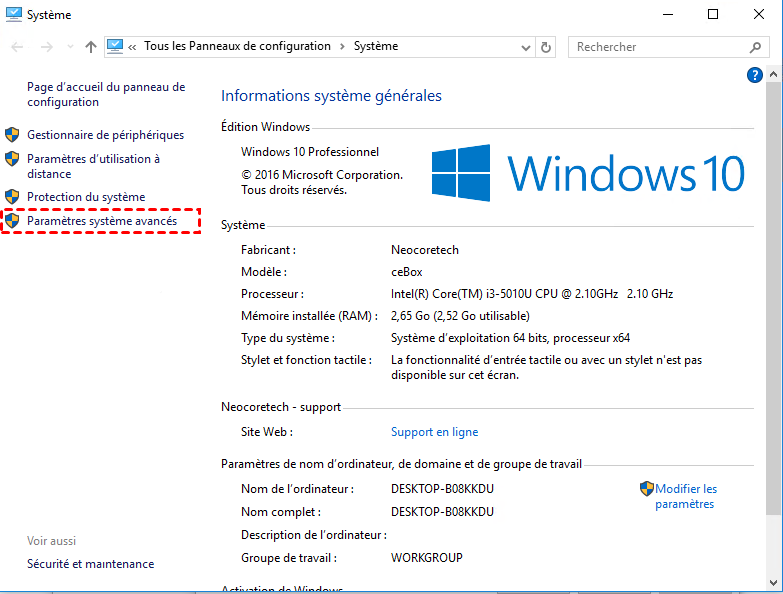Click shield icon beside Protection du système

(x=12, y=197)
